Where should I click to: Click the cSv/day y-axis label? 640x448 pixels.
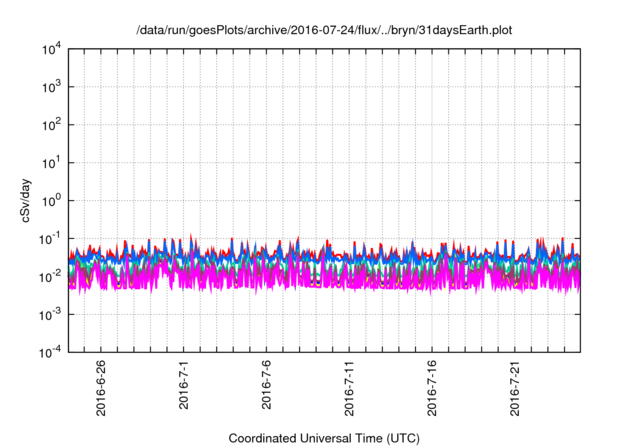[x=26, y=200]
